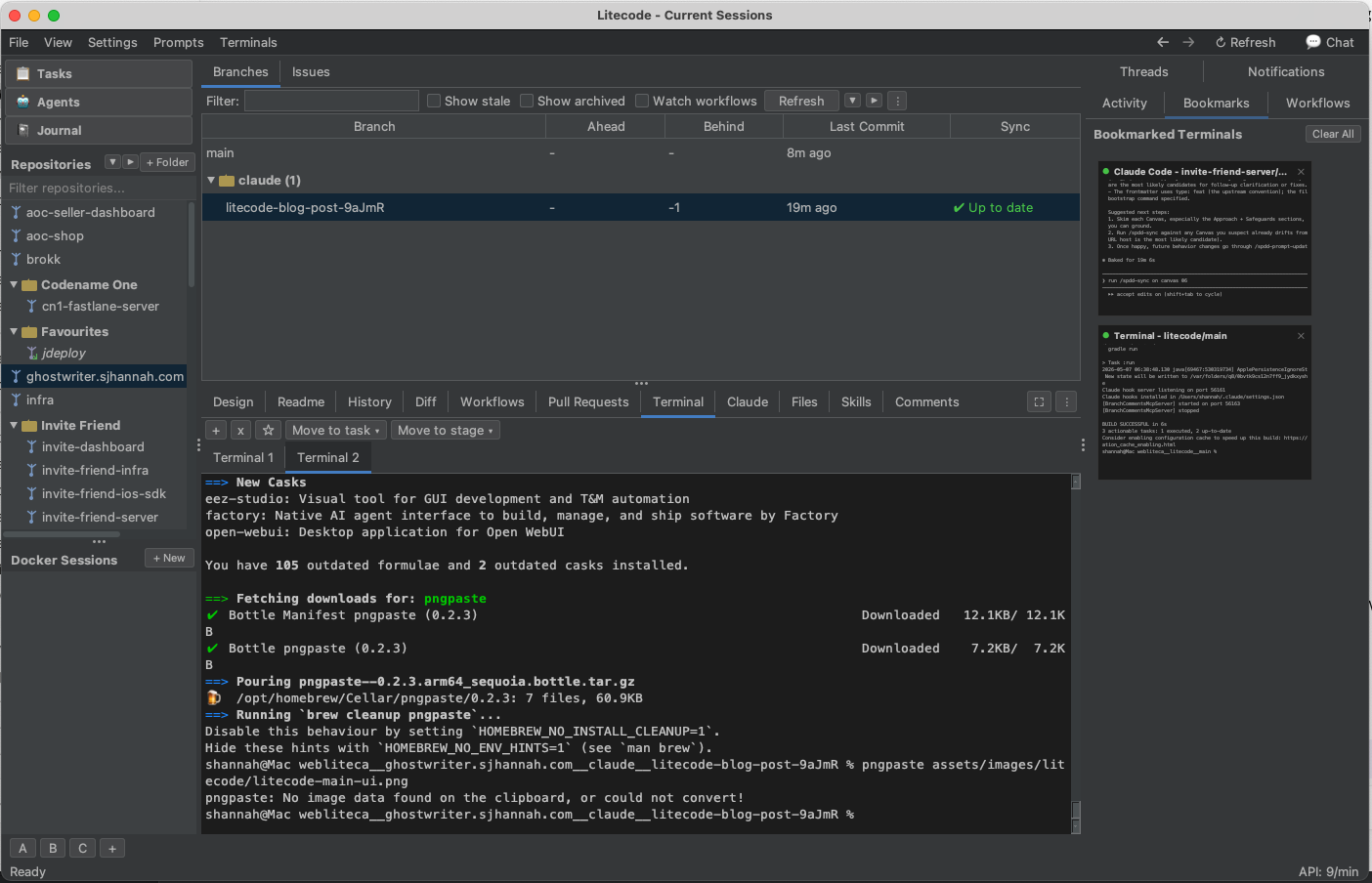Image resolution: width=1372 pixels, height=883 pixels.
Task: Open Chat via speech bubble icon
Action: point(1313,42)
